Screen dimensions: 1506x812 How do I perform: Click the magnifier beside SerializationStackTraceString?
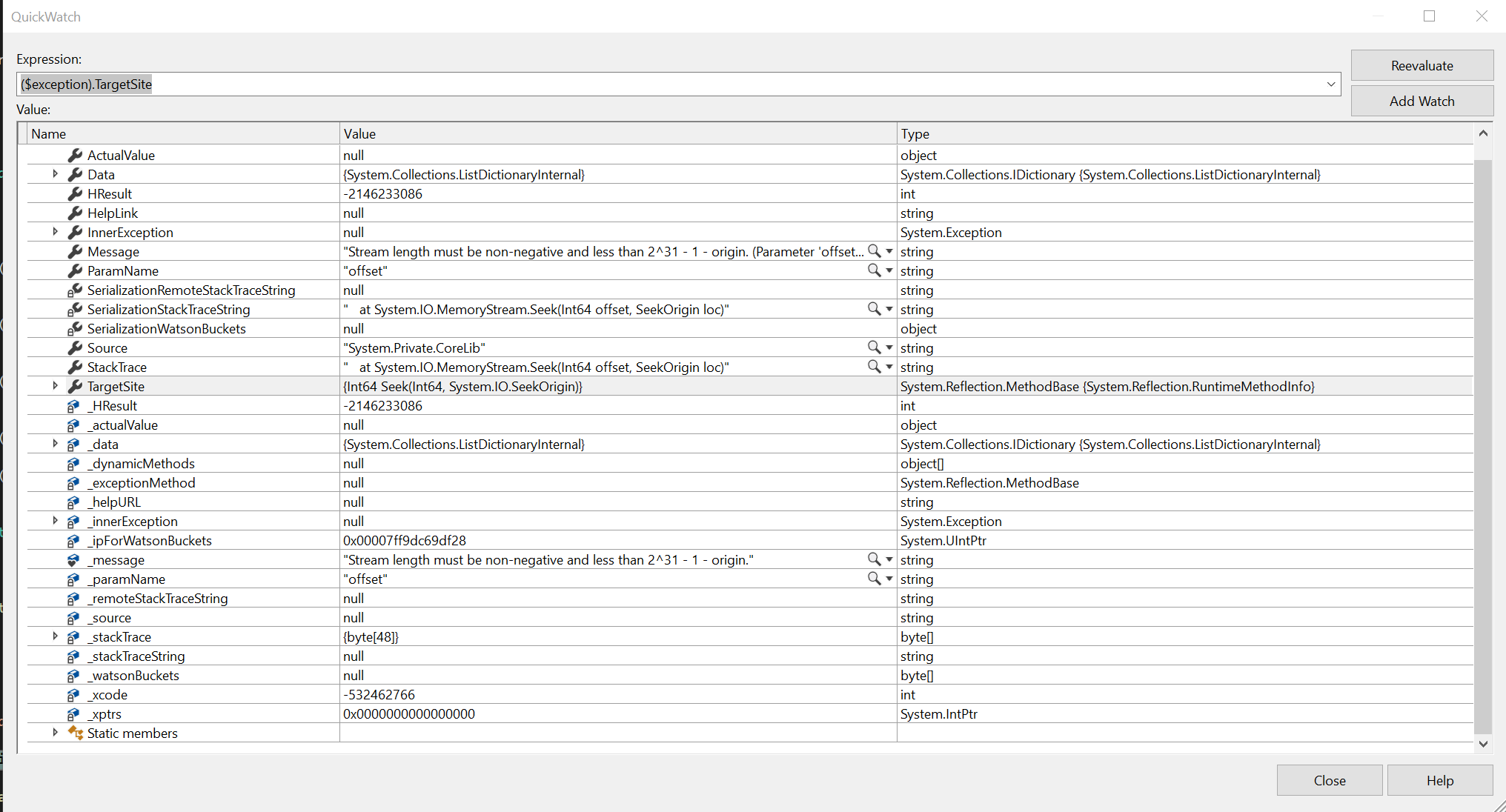[872, 309]
